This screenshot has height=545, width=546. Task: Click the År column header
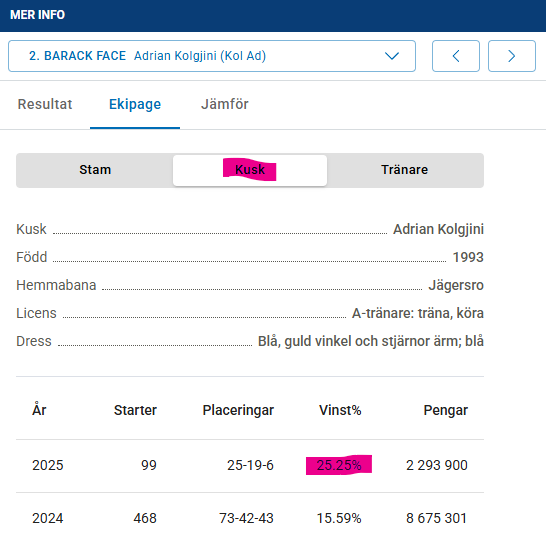tap(39, 410)
